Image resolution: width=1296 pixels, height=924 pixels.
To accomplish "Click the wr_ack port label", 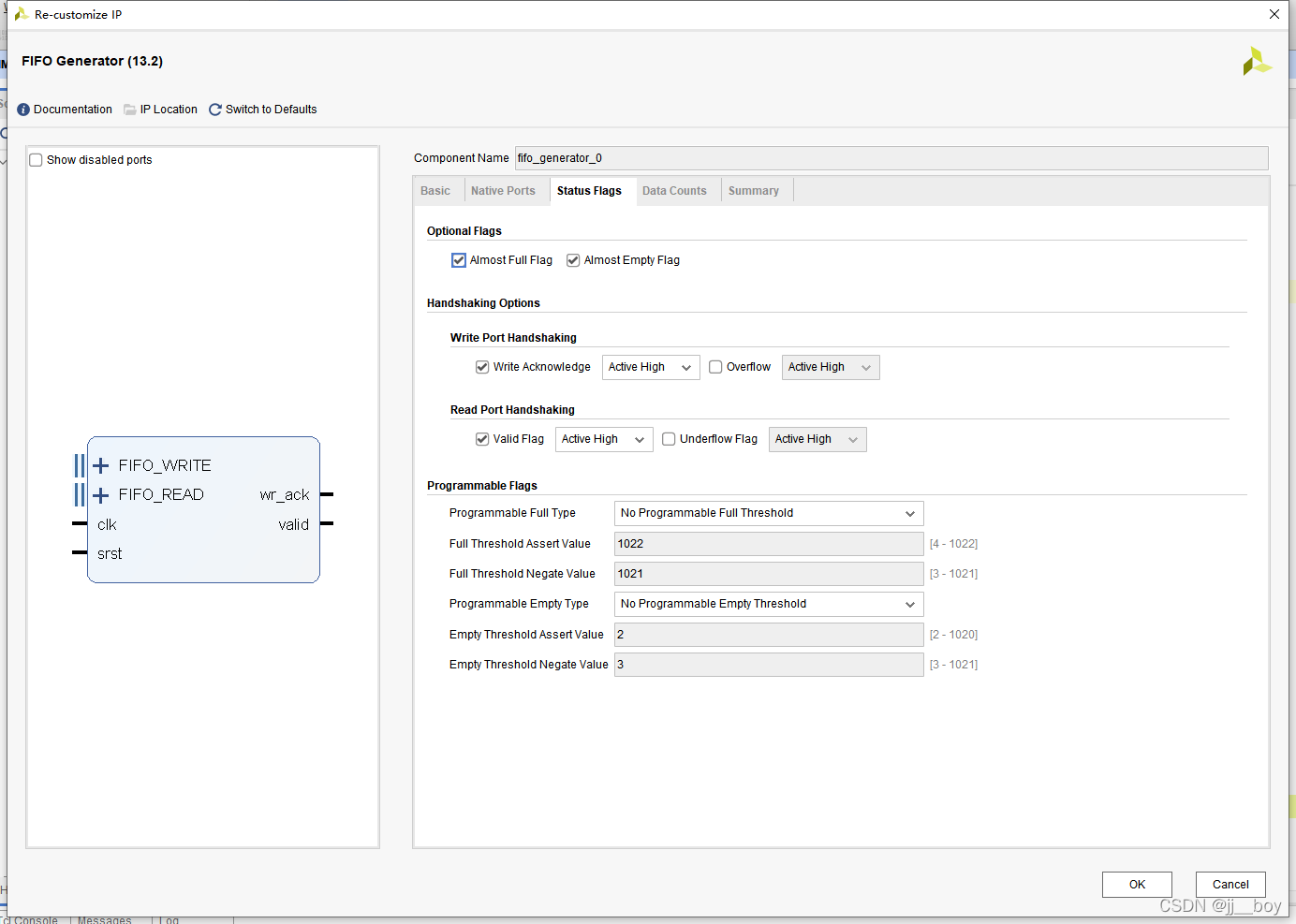I will point(284,495).
